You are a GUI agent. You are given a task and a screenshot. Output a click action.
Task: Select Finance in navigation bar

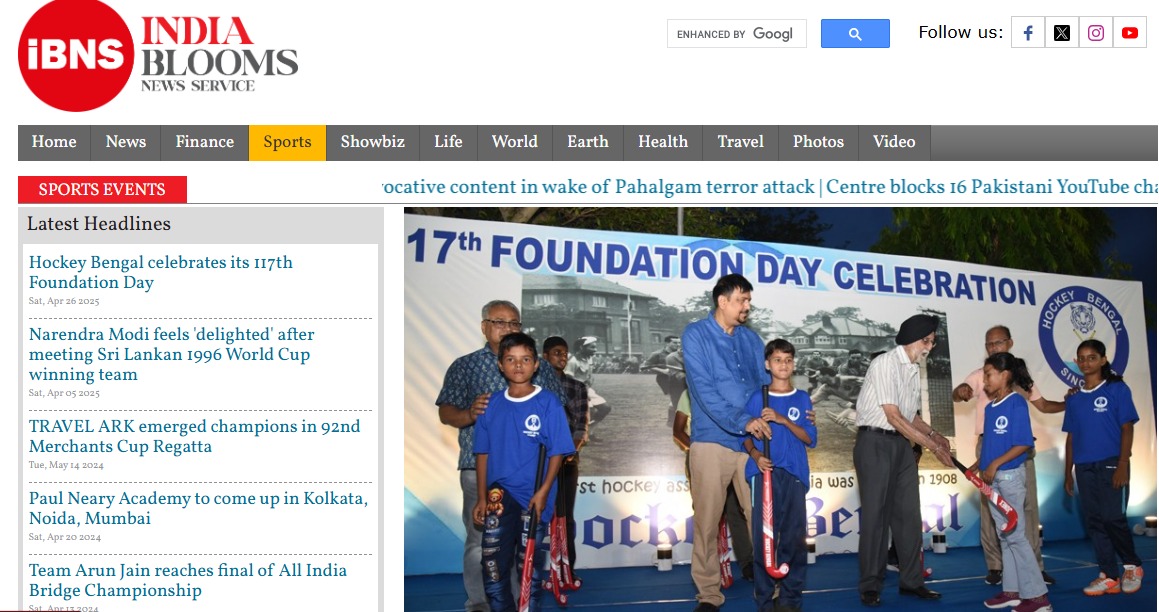[205, 142]
